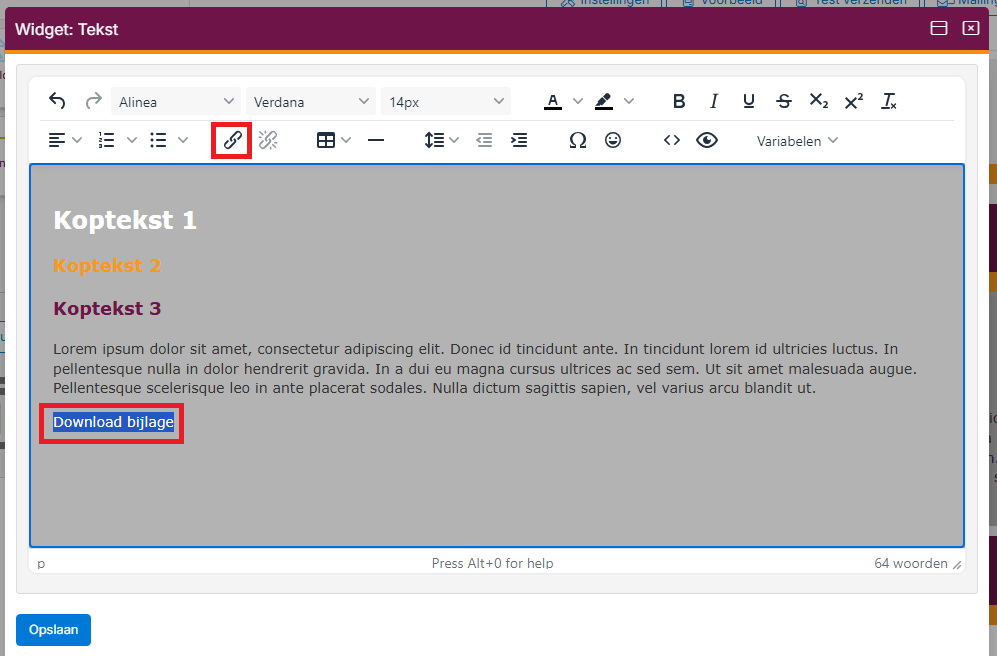Insert a horizontal line

click(376, 140)
